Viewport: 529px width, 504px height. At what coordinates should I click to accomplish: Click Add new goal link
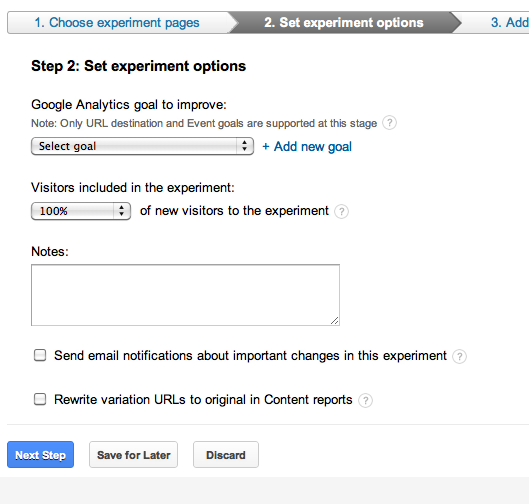pyautogui.click(x=313, y=147)
